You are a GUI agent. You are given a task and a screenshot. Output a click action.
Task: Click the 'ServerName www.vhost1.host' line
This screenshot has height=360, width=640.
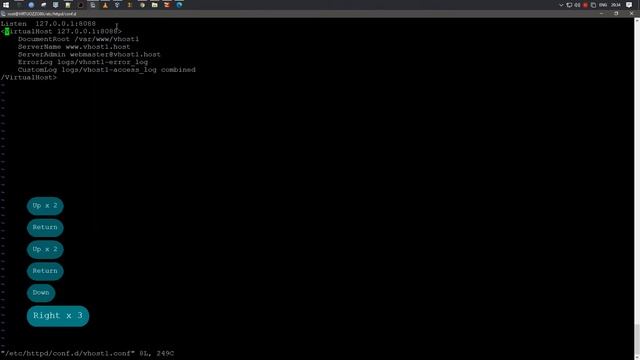tap(74, 47)
